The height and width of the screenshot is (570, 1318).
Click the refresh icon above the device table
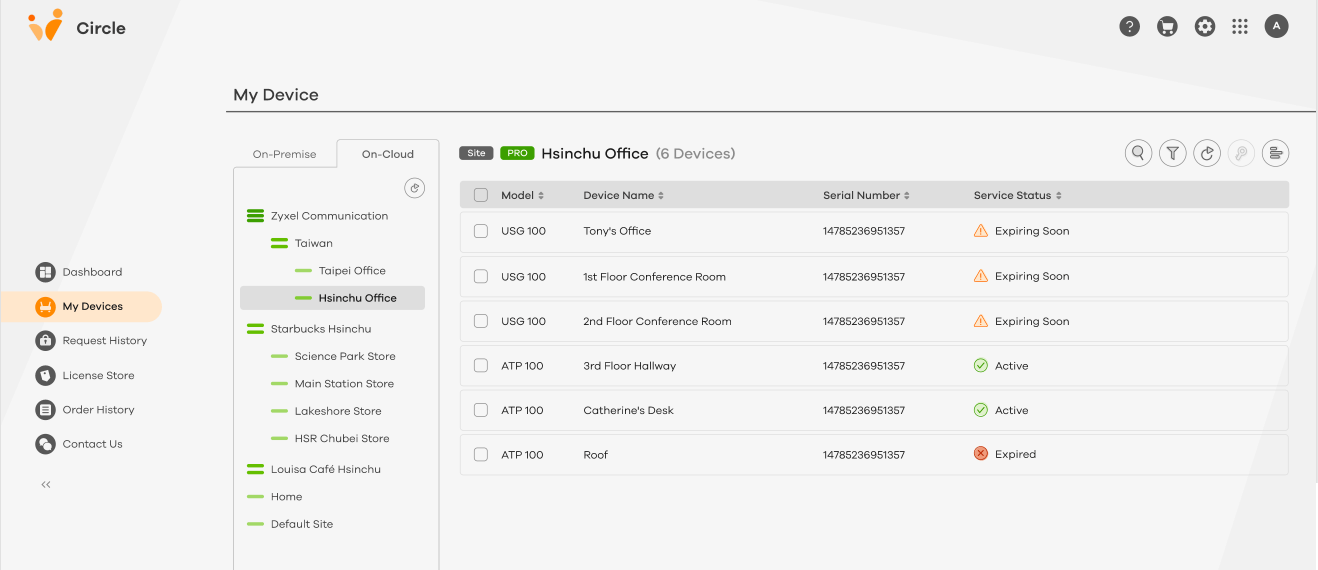click(1207, 153)
